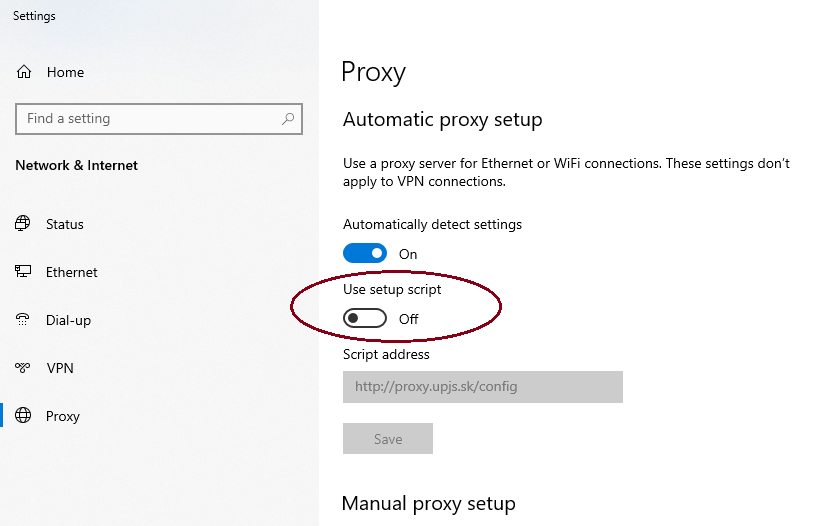Image resolution: width=823 pixels, height=526 pixels.
Task: Select the Proxy menu entry
Action: tap(62, 416)
